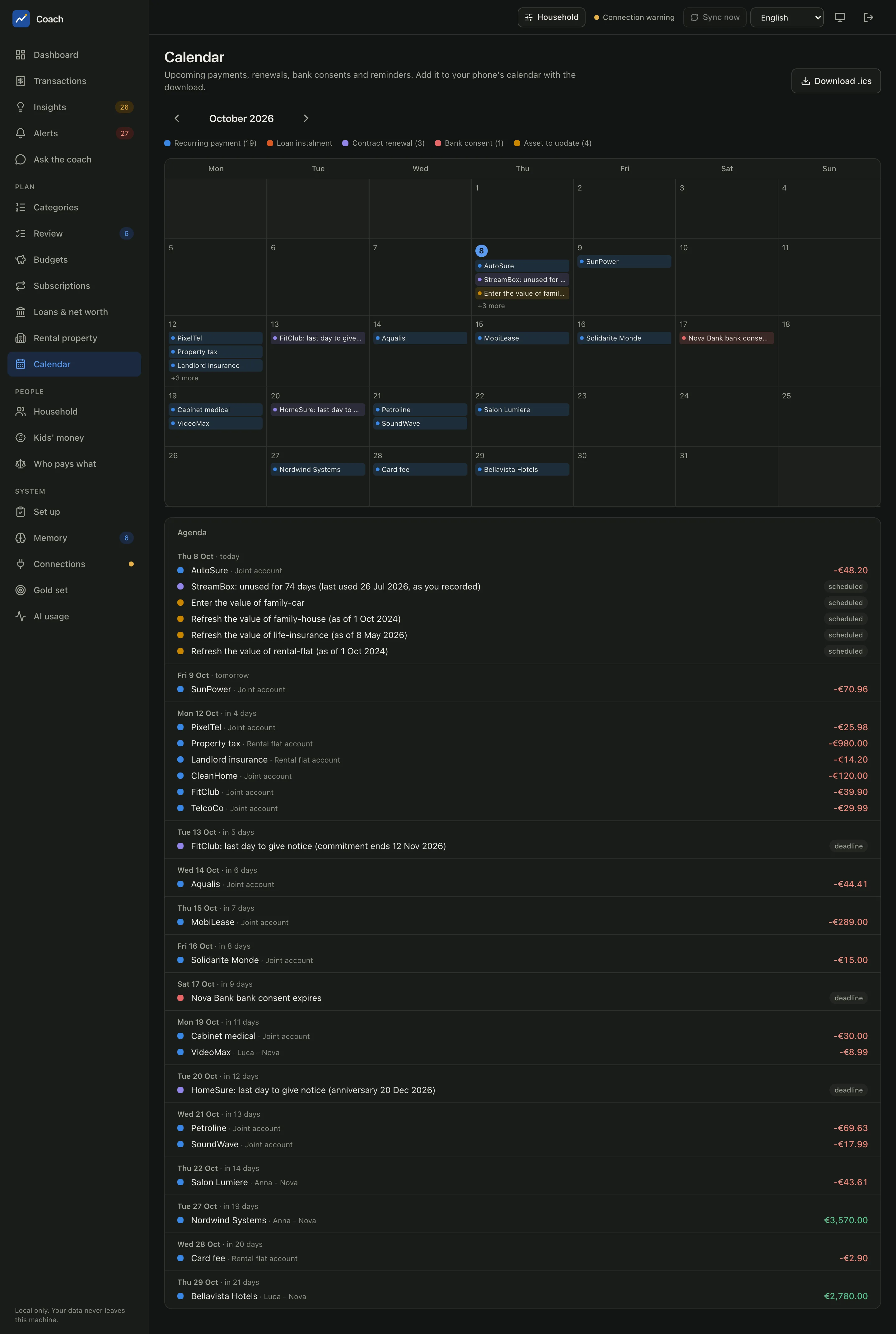Click the Asset to update color dot
Screen dimensions: 896x1334
click(517, 143)
